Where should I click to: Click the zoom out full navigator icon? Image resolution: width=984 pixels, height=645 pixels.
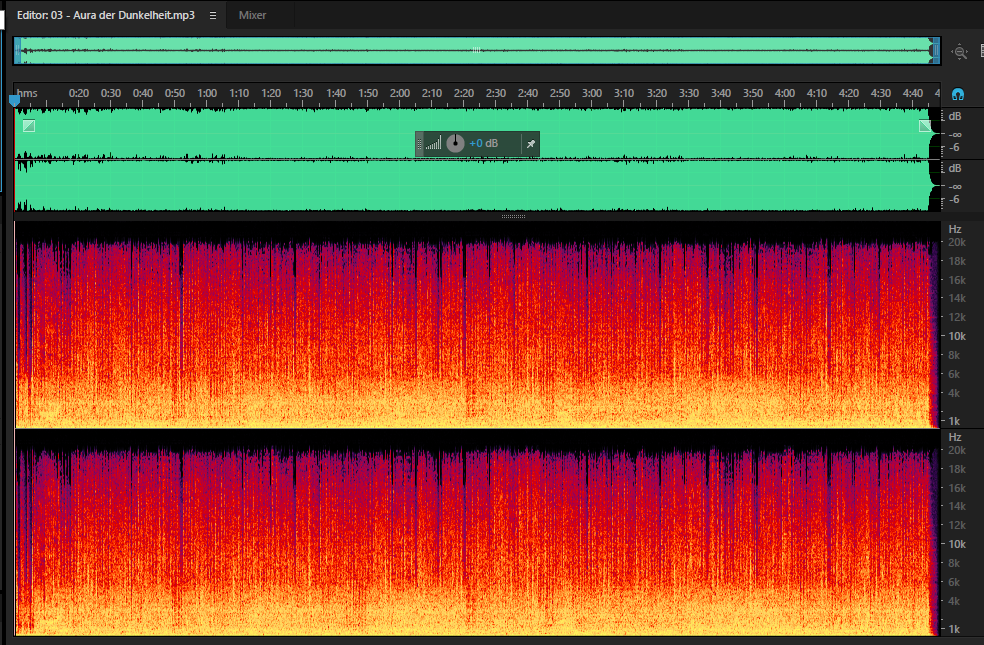[960, 52]
